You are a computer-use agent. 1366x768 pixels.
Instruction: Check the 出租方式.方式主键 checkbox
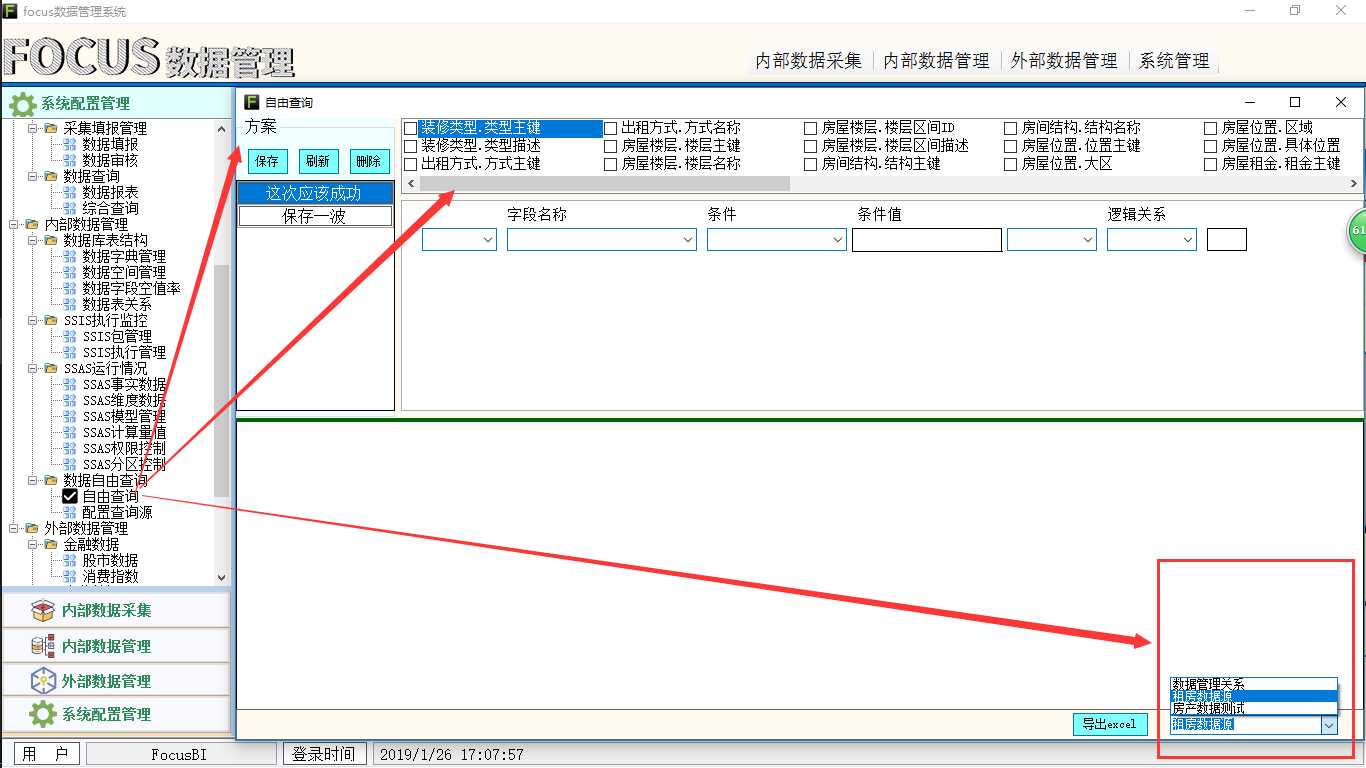[410, 164]
